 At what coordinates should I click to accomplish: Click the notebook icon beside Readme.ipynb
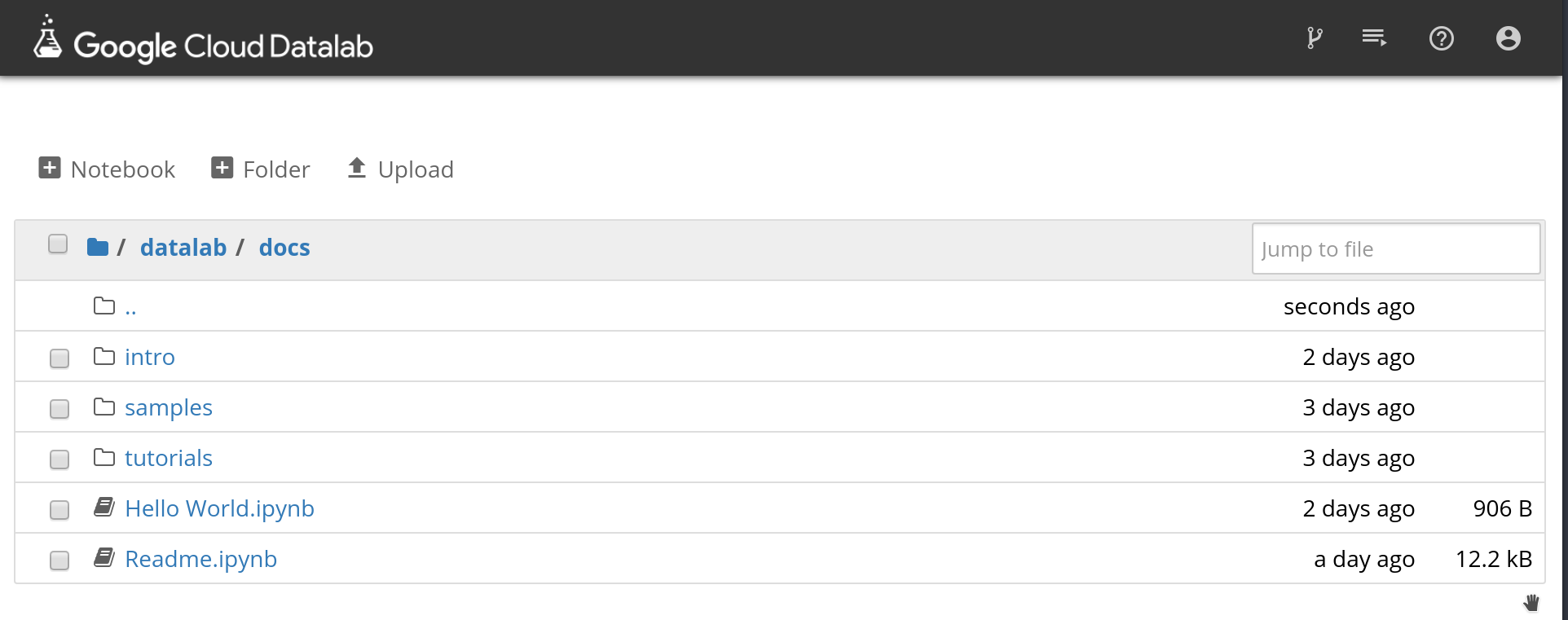pos(104,558)
